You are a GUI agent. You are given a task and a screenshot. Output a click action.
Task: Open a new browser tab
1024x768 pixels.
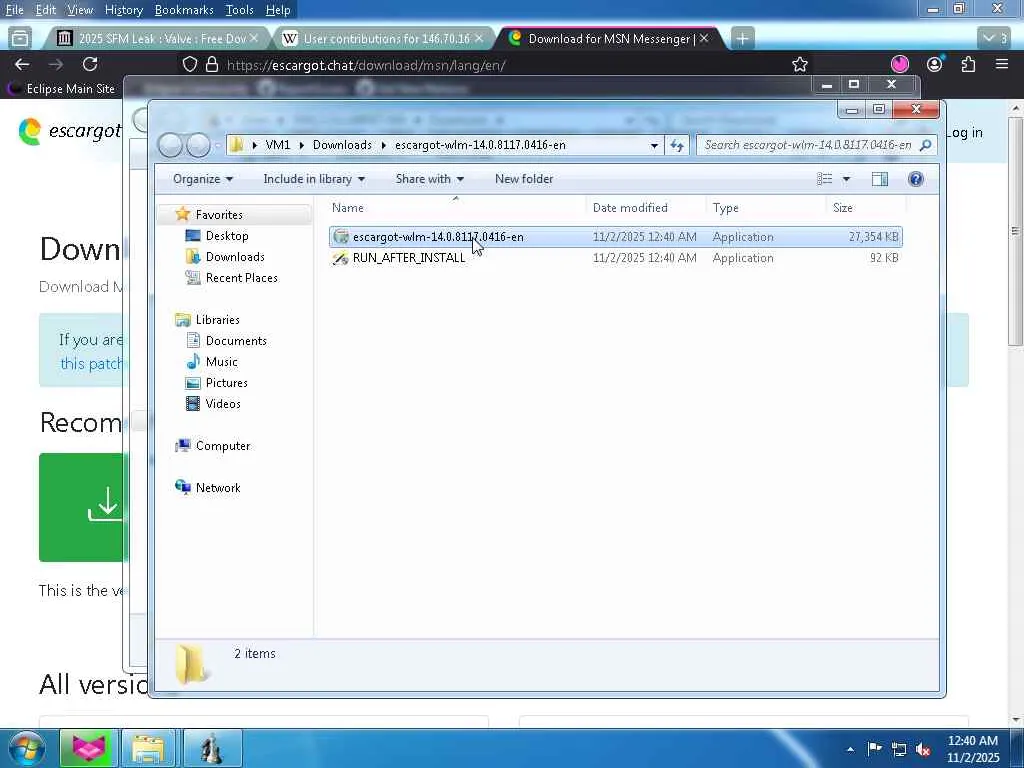point(742,39)
